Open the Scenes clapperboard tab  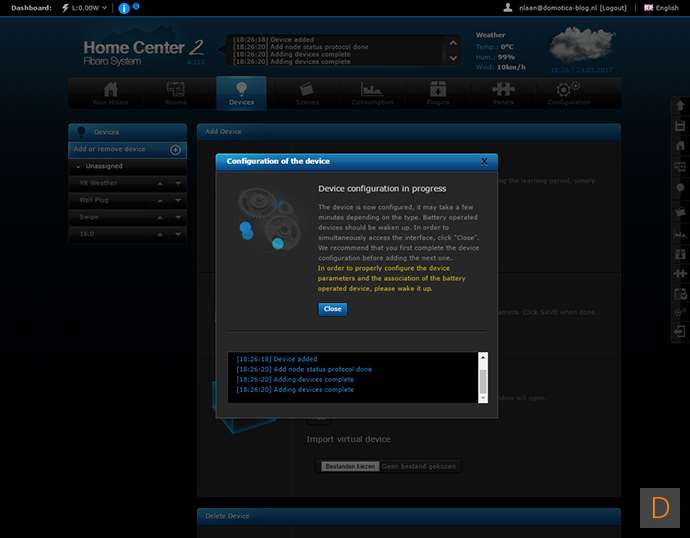[307, 93]
